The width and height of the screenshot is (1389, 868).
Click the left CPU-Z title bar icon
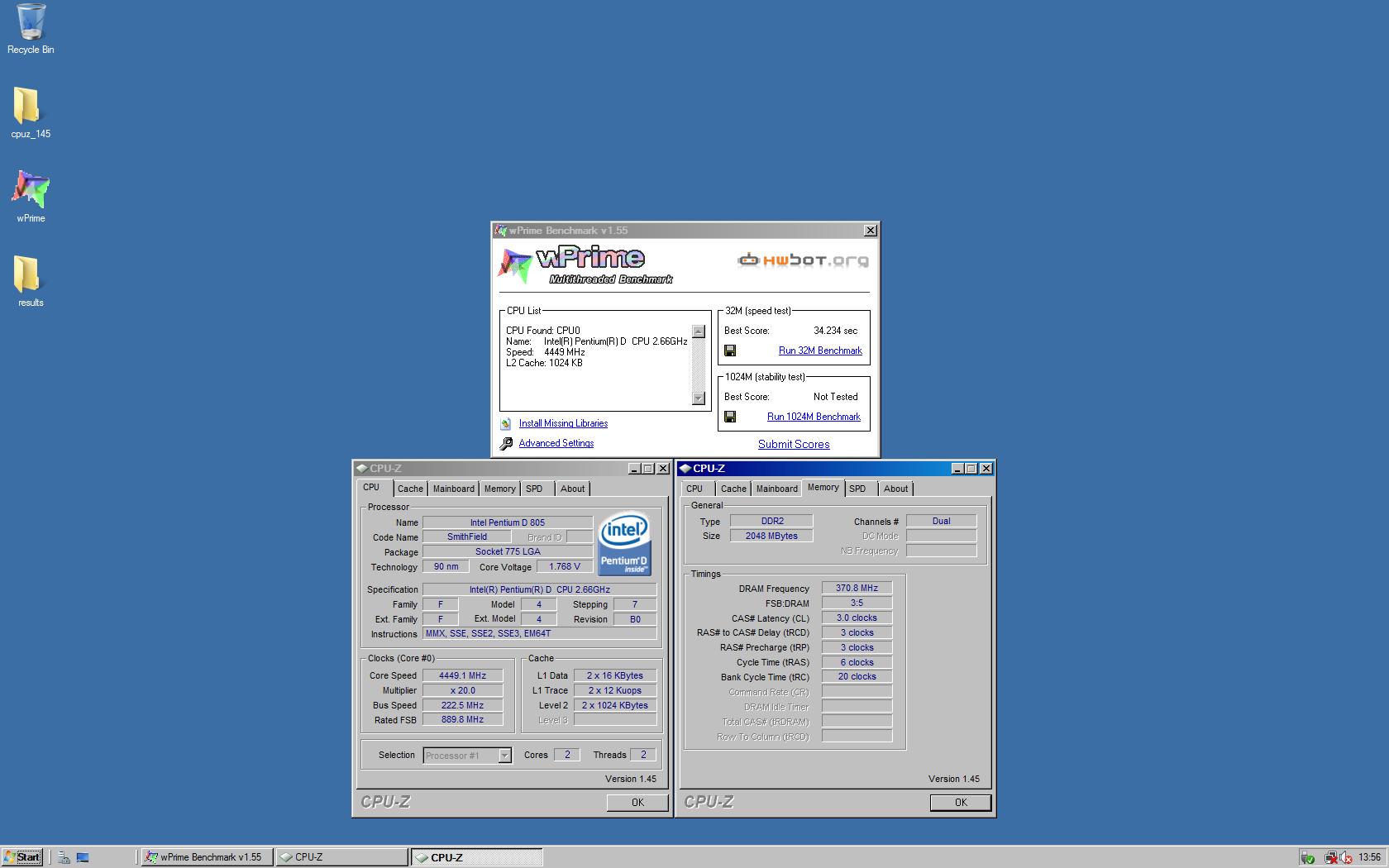[x=362, y=469]
